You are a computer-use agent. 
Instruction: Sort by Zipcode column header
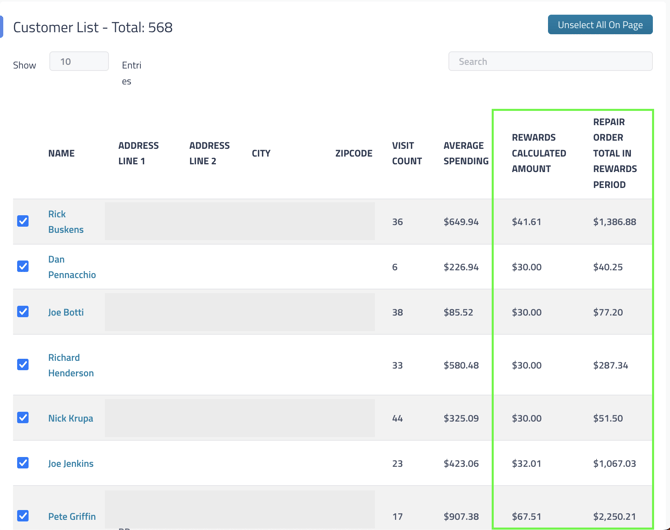coord(353,154)
